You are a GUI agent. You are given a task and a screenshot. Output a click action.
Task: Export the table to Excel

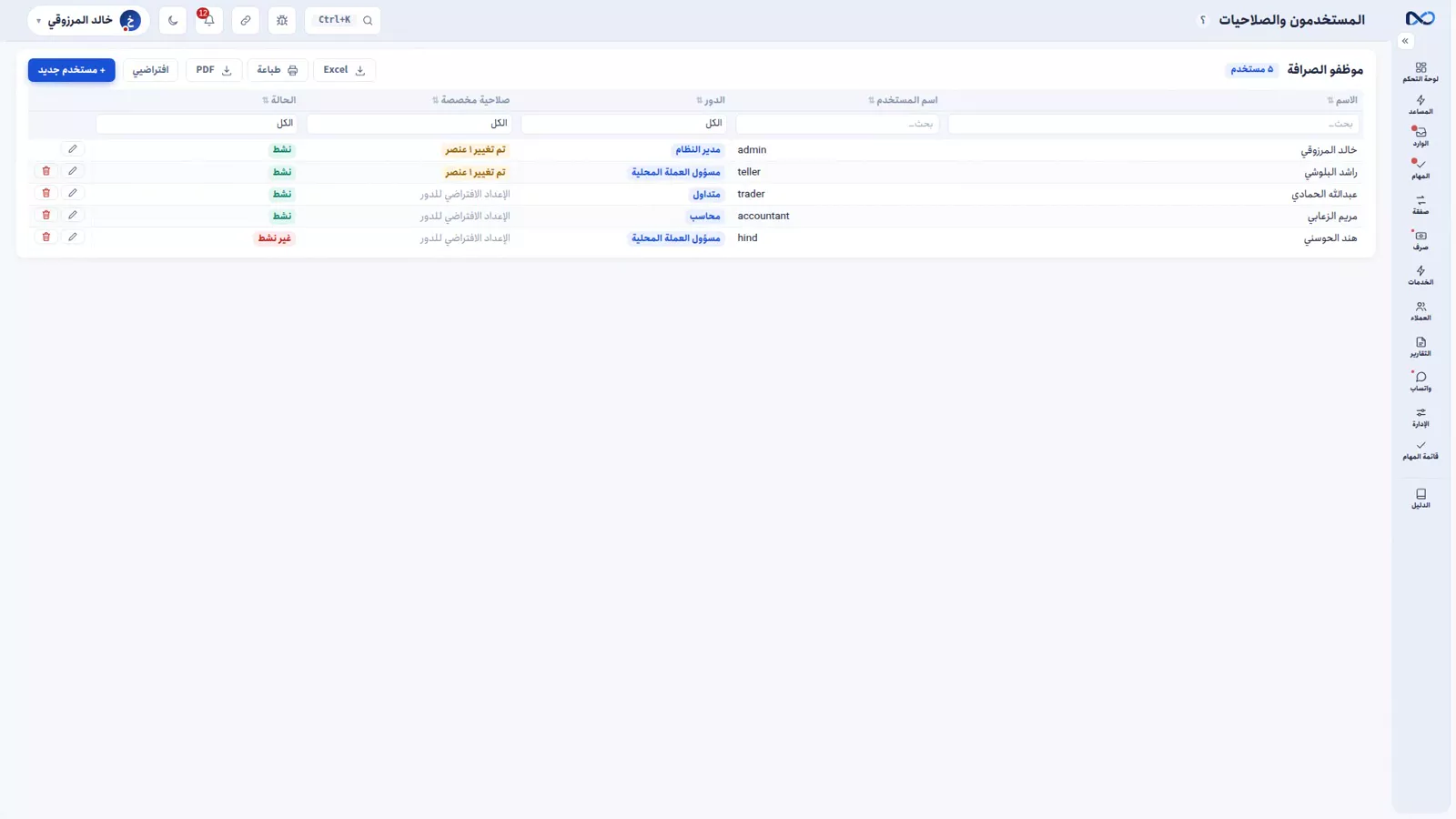tap(344, 70)
